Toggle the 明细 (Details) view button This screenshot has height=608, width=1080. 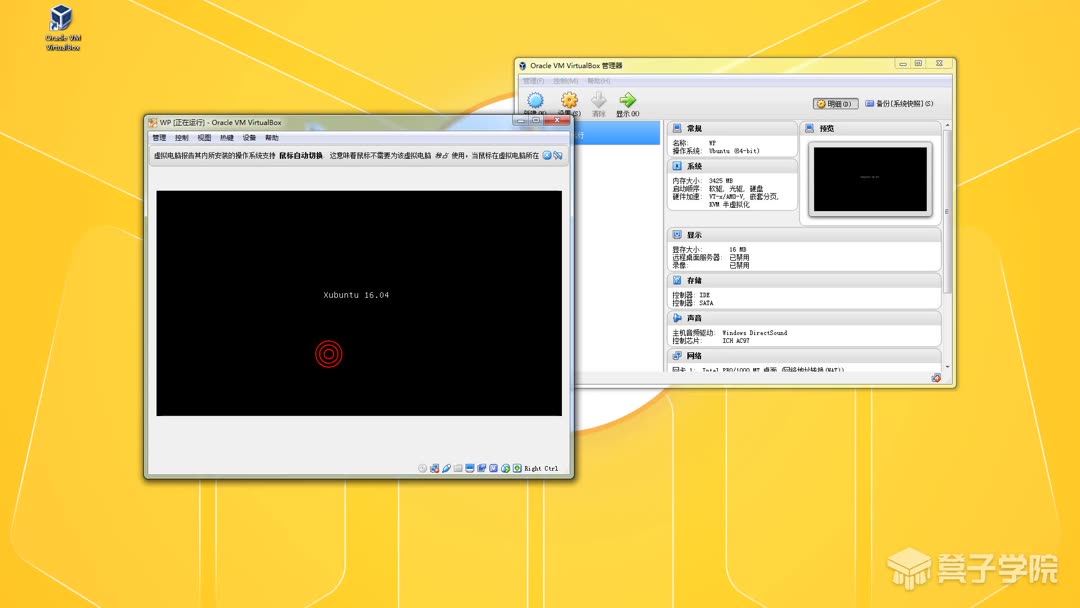[x=833, y=103]
